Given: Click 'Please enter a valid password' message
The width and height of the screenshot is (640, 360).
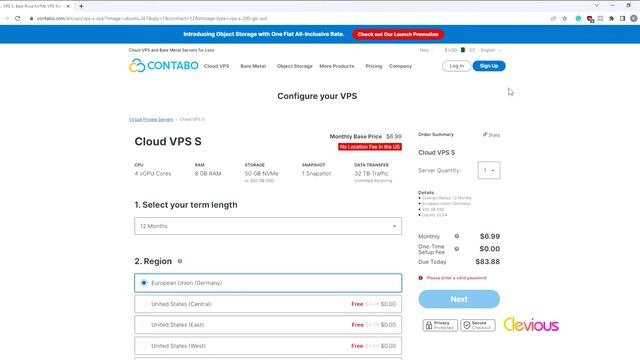Looking at the screenshot, I should [456, 278].
